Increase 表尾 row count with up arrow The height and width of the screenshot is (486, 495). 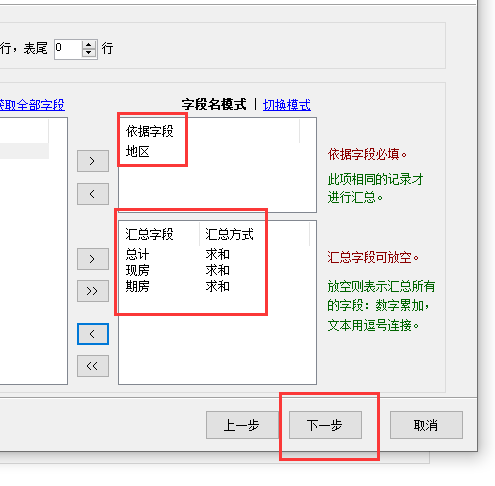point(89,45)
